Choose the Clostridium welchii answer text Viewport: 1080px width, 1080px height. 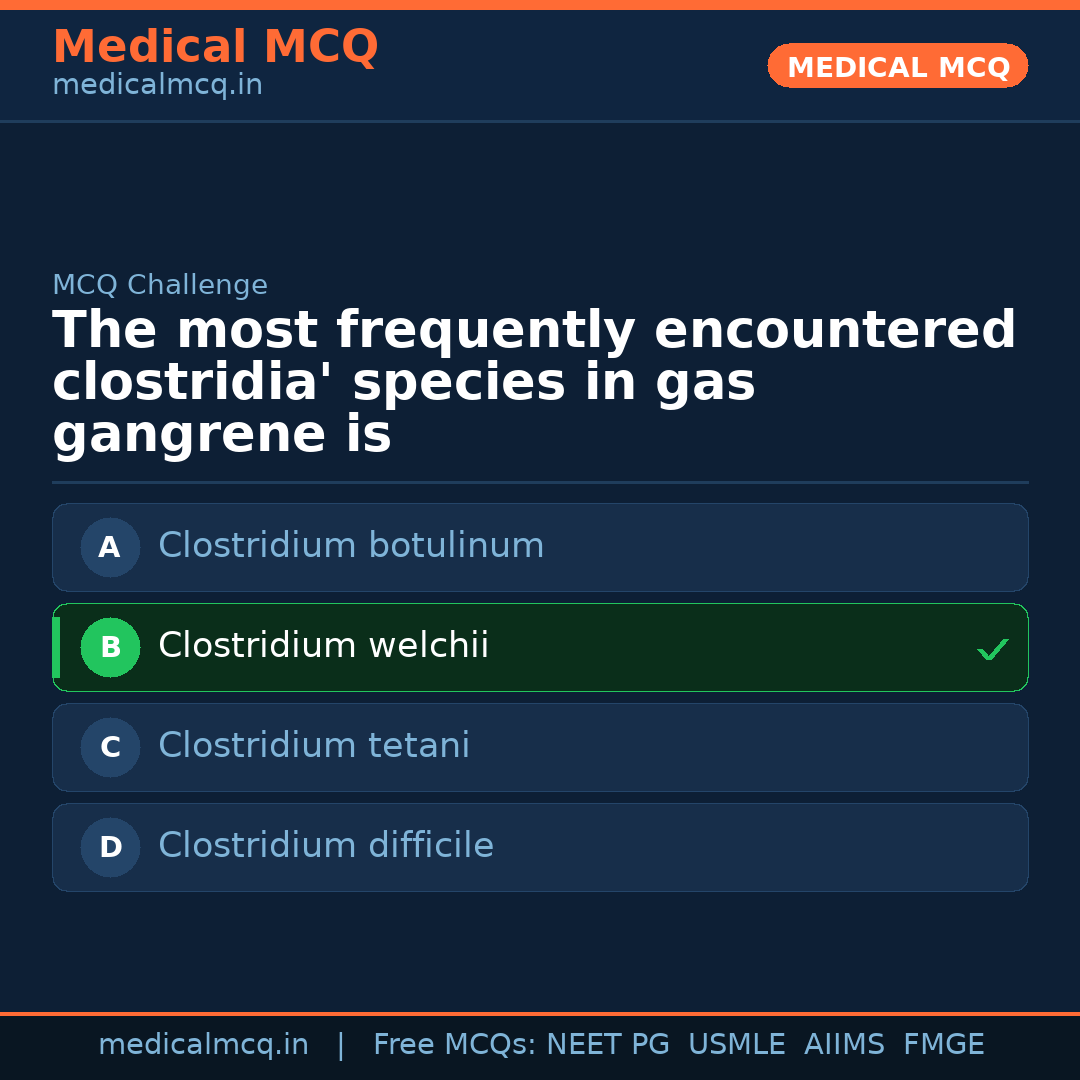[323, 646]
